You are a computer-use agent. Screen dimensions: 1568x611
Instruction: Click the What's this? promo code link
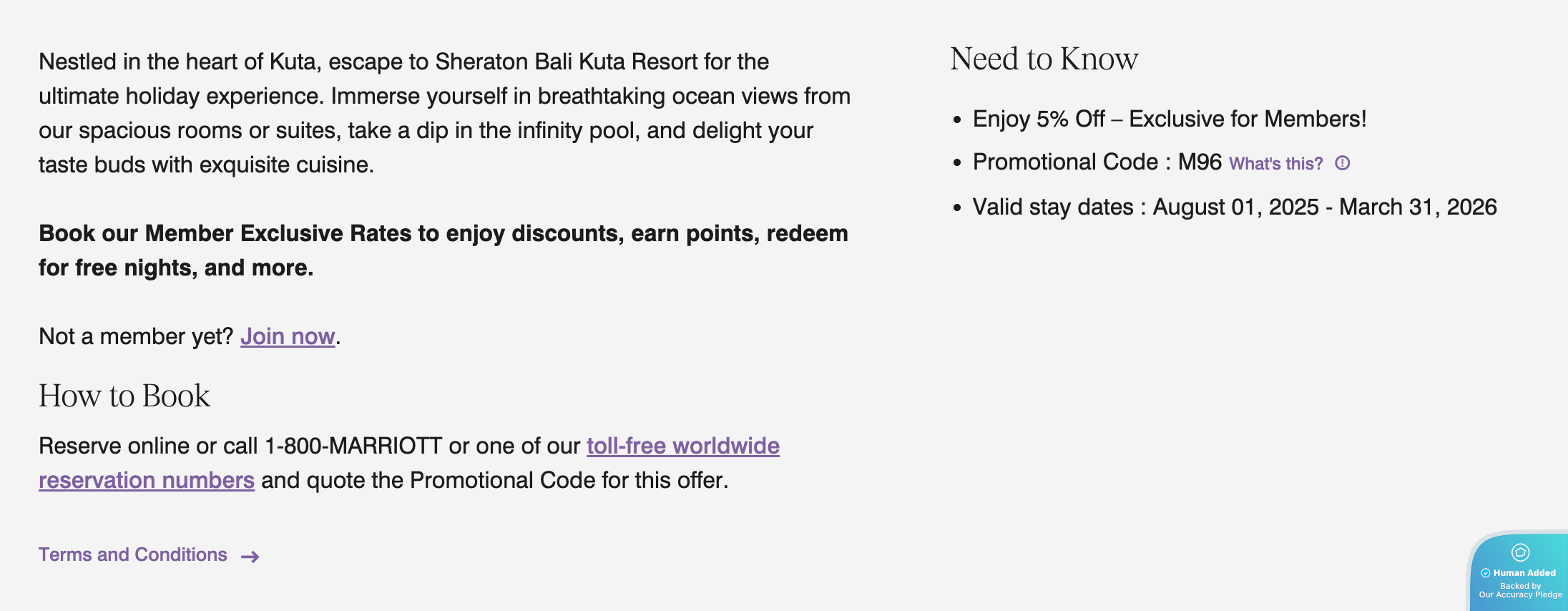pos(1275,164)
